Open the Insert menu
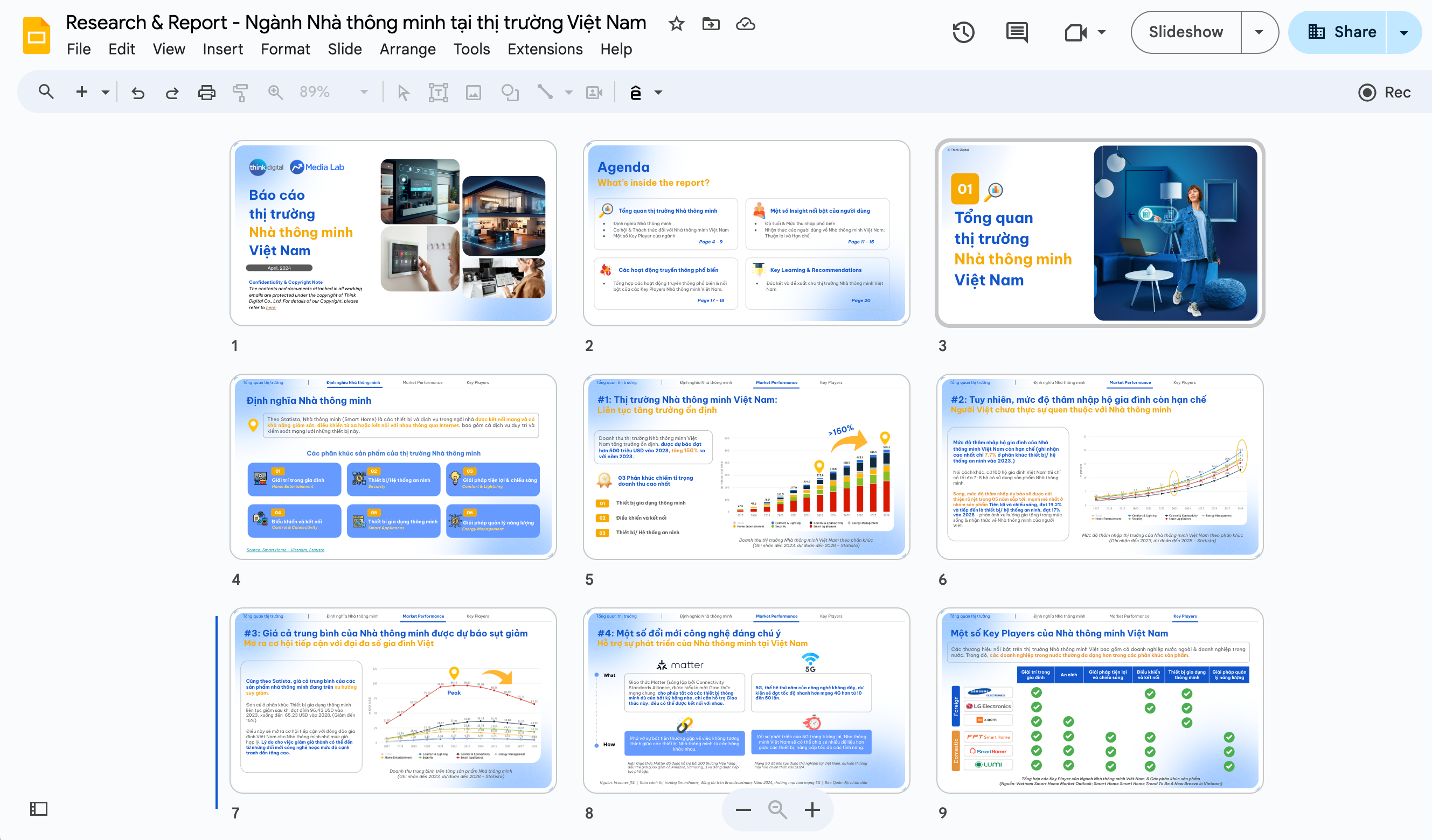1432x840 pixels. [x=222, y=50]
